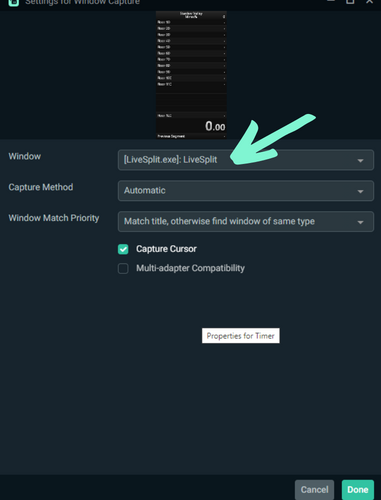381x500 pixels.
Task: Enable Multi-adapter Compatibility checkbox
Action: click(x=123, y=268)
